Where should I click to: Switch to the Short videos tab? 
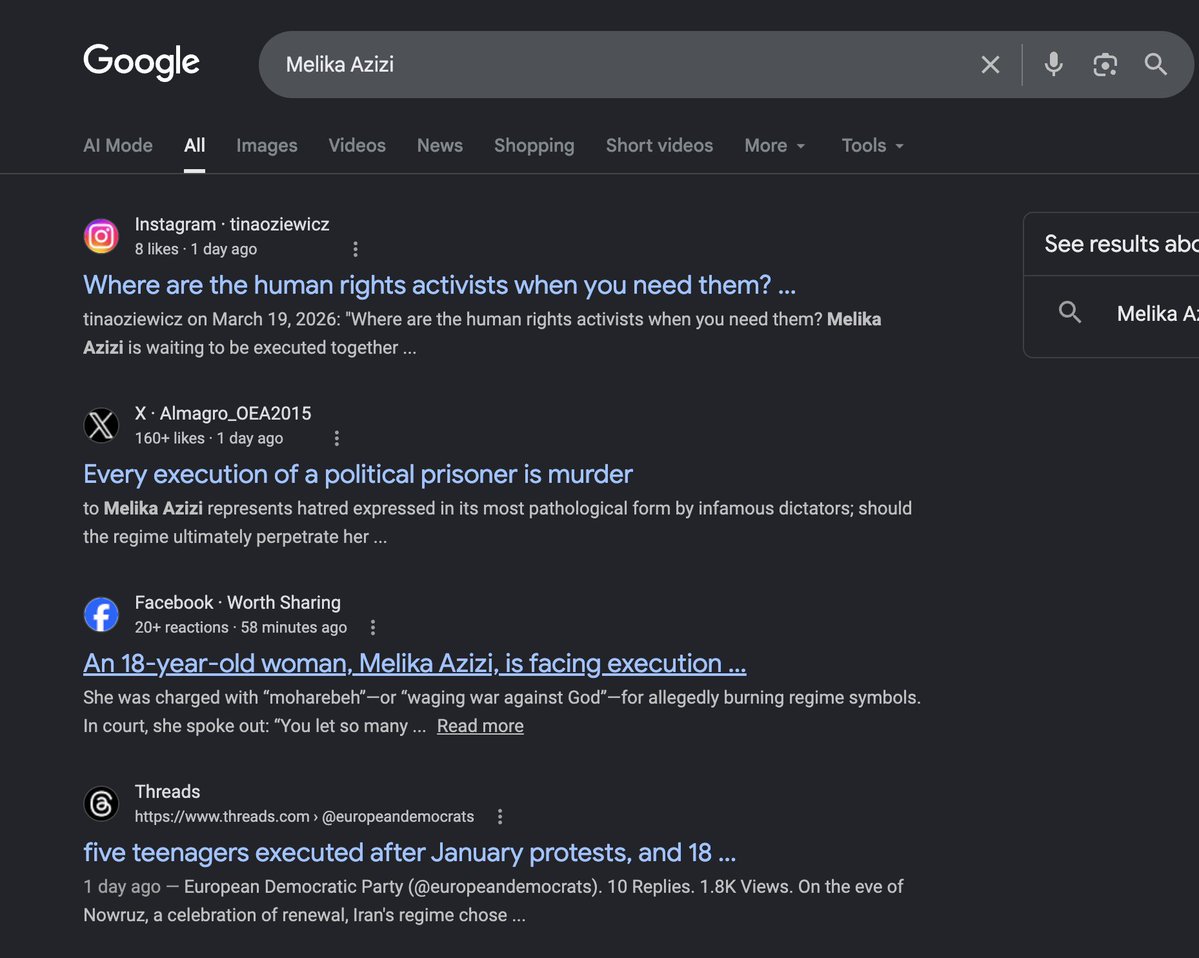tap(659, 145)
